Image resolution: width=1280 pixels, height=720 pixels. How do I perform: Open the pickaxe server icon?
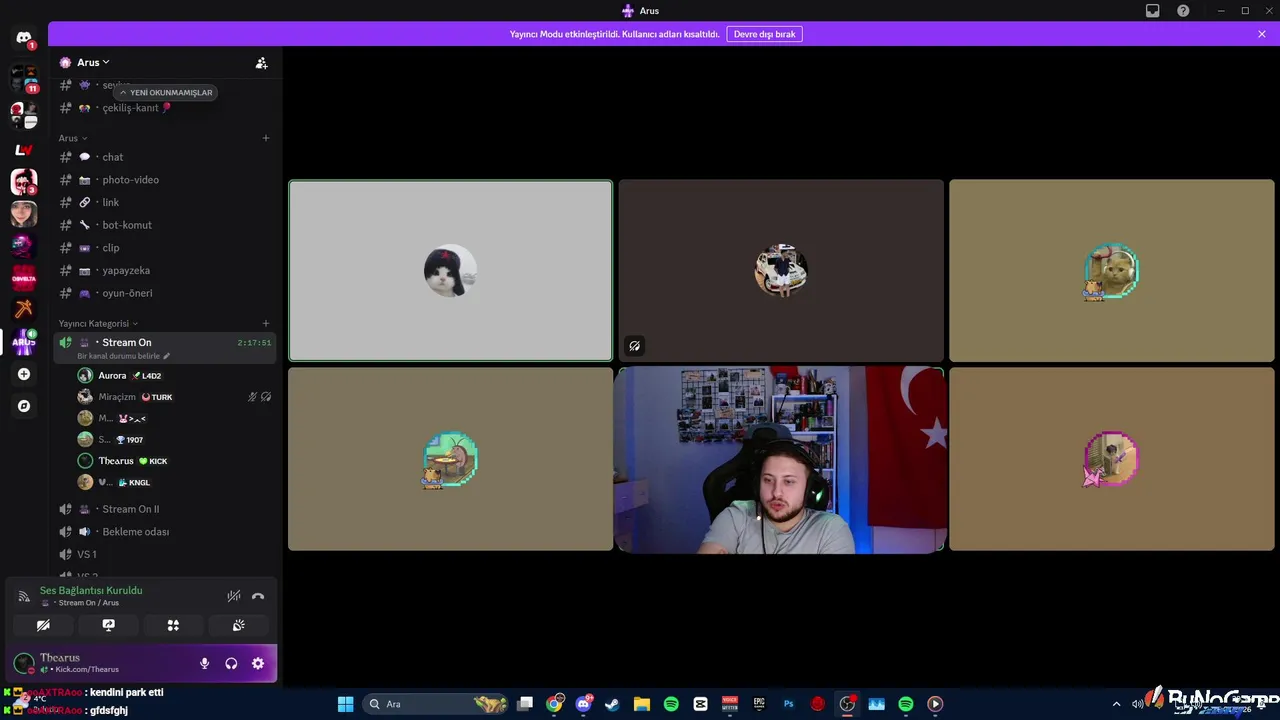click(24, 309)
